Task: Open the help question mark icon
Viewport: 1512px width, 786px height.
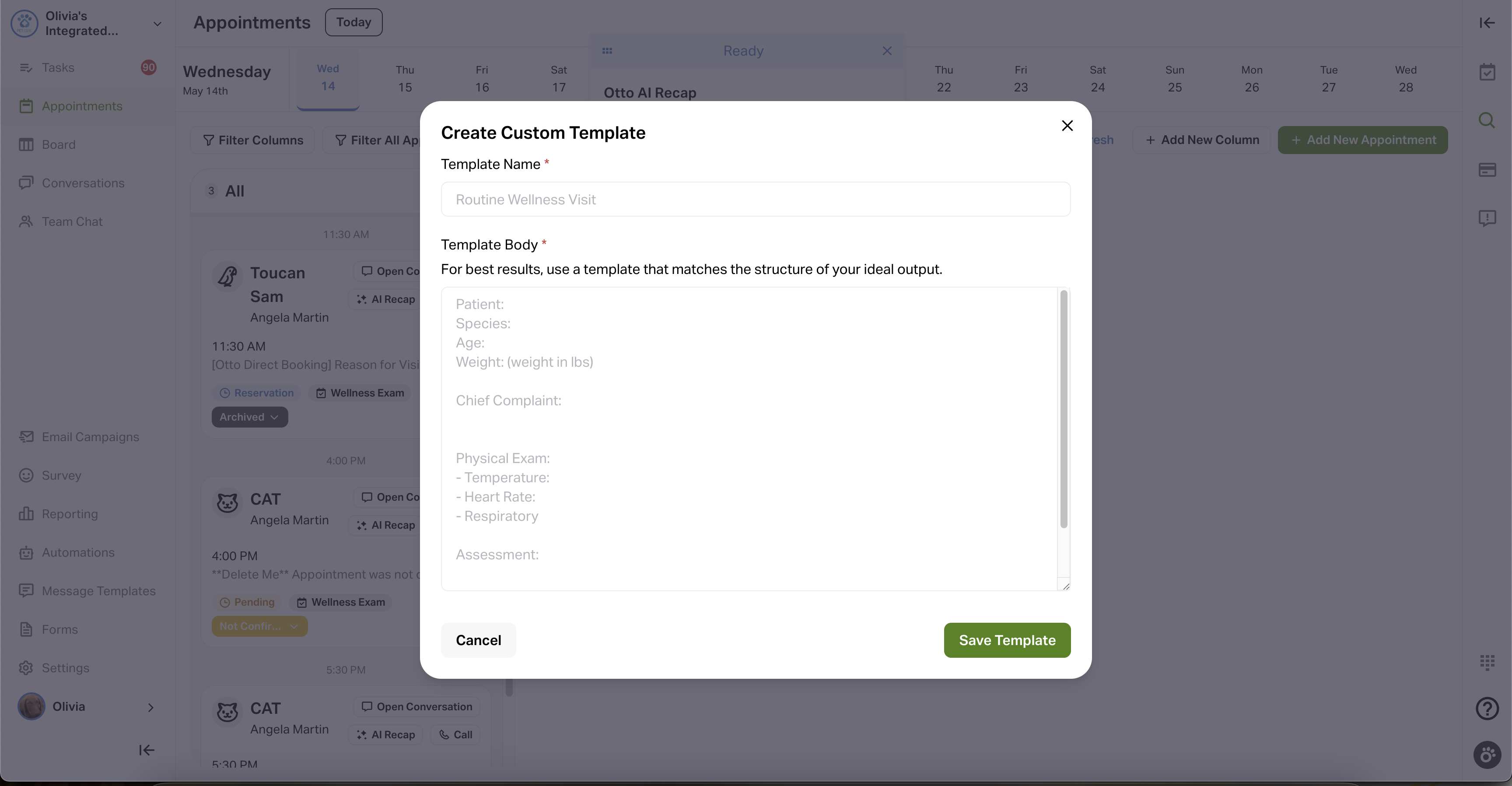Action: (x=1487, y=709)
